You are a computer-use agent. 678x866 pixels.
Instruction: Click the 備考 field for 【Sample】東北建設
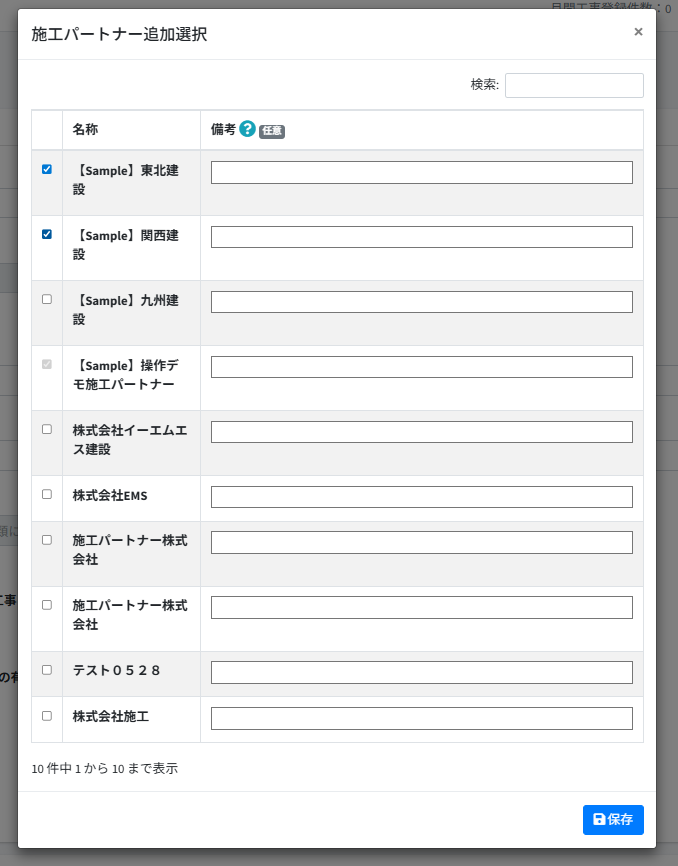point(421,173)
